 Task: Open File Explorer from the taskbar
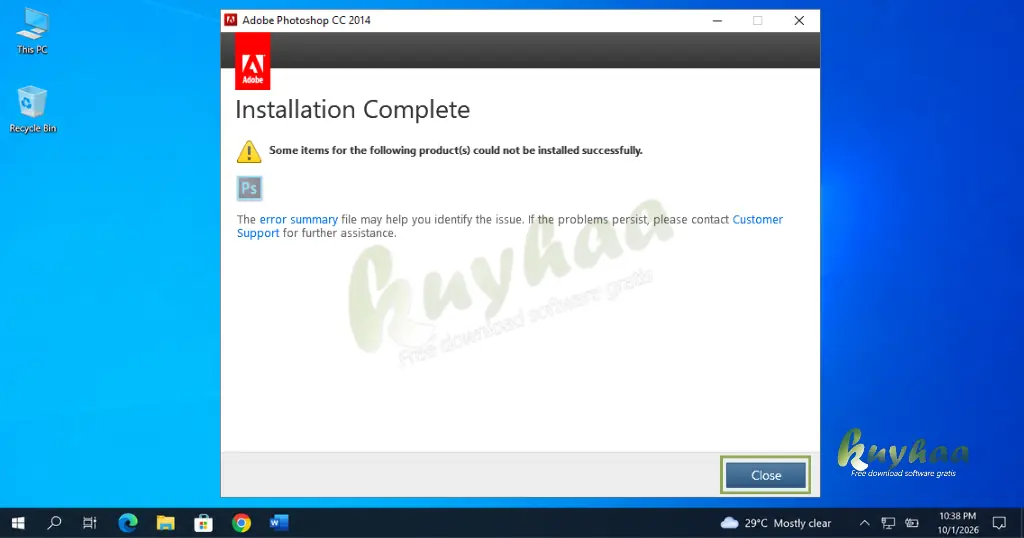coord(165,523)
